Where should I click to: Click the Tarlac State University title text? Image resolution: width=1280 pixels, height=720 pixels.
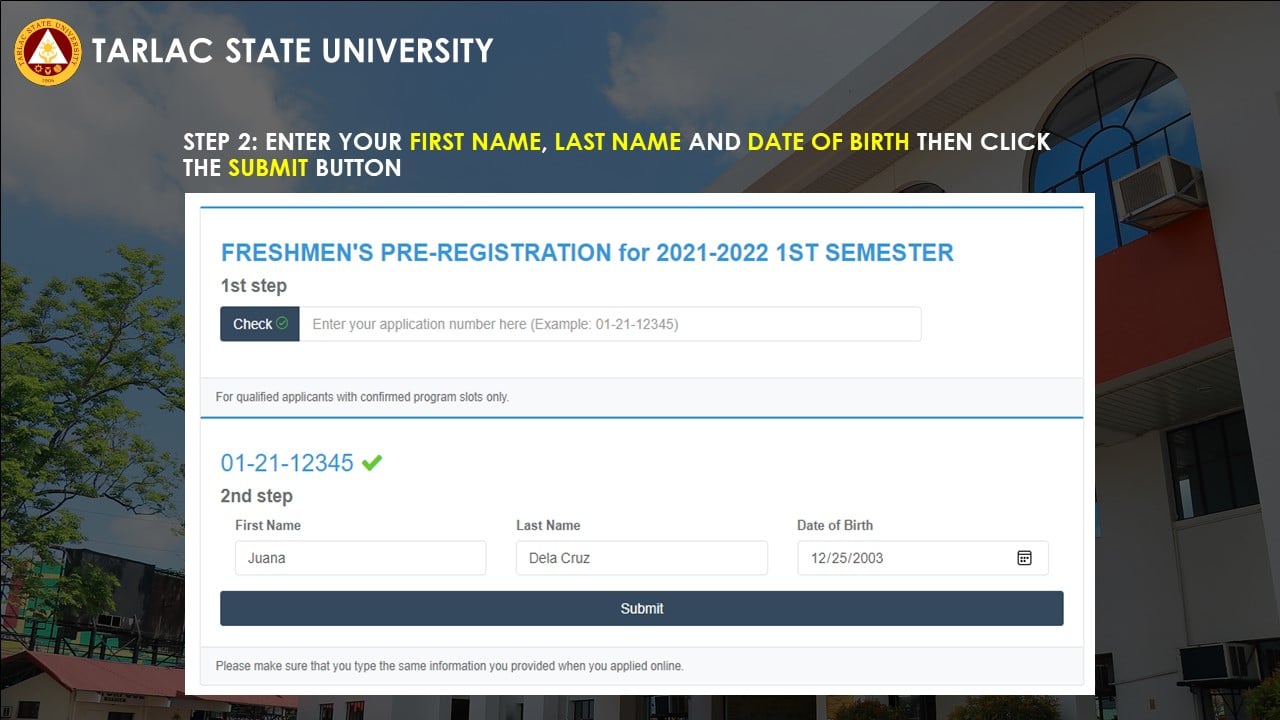click(x=292, y=51)
